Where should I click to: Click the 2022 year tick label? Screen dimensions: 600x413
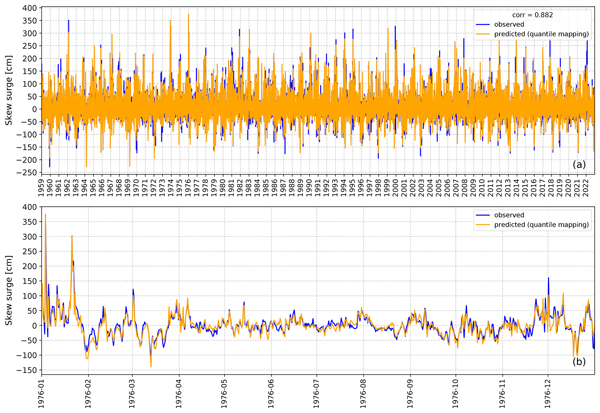pyautogui.click(x=585, y=187)
